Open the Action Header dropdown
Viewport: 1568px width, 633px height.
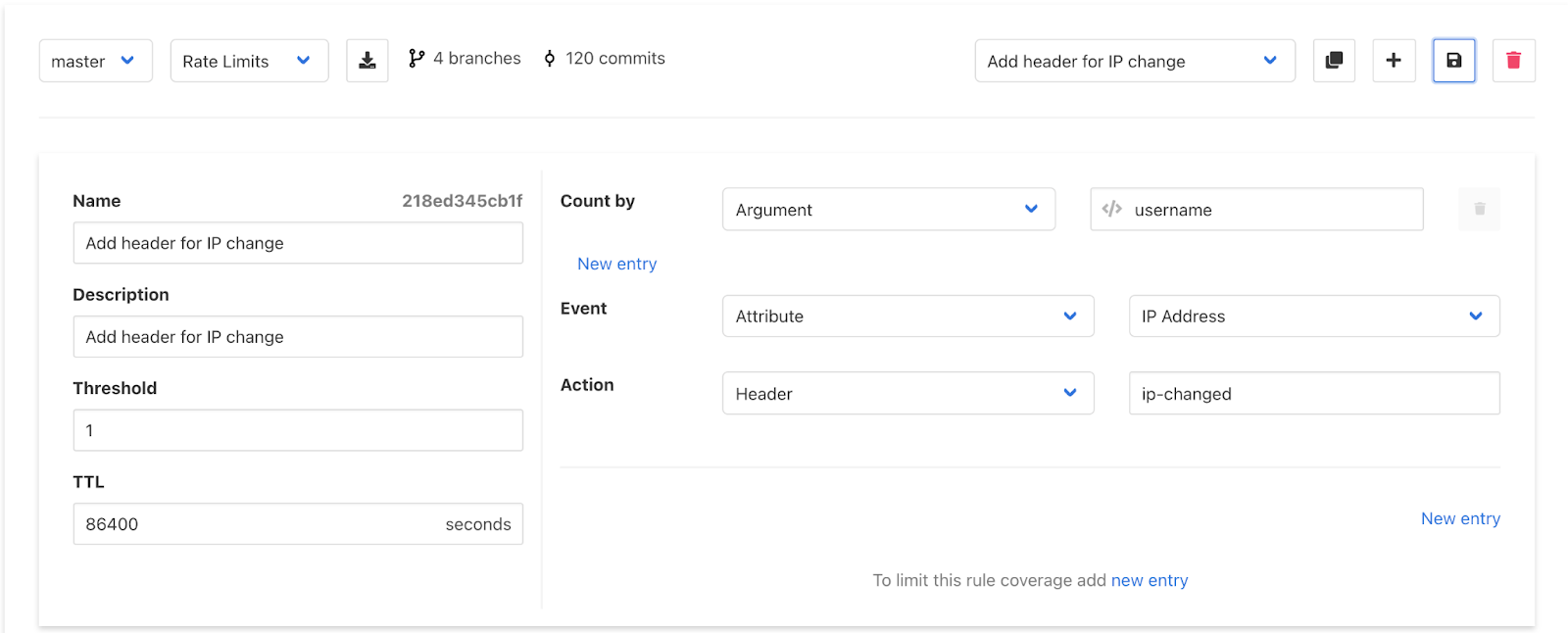(907, 394)
